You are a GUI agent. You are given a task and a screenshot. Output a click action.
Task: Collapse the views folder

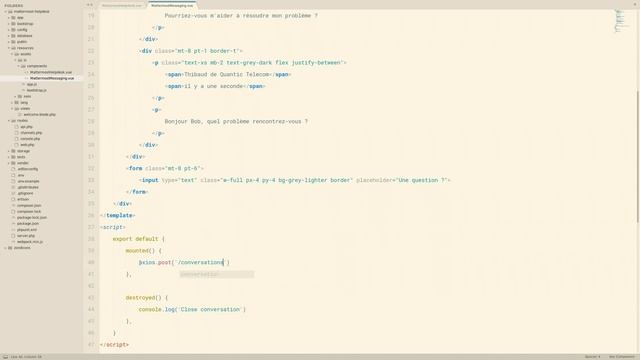click(x=12, y=109)
